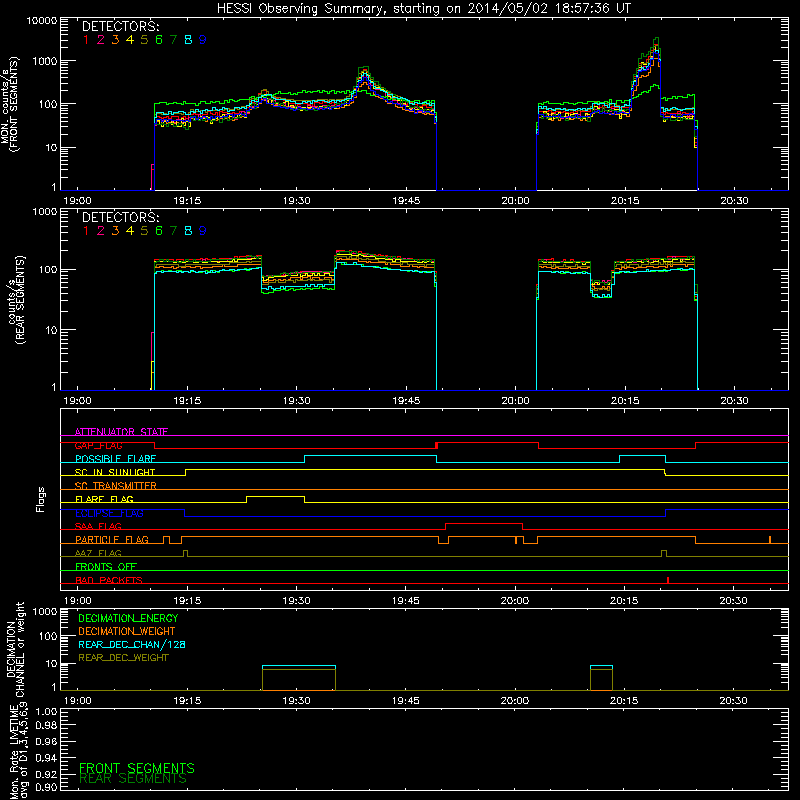Click the MON. counts/s (FRONT SEGMENTS) axis title

pyautogui.click(x=9, y=104)
